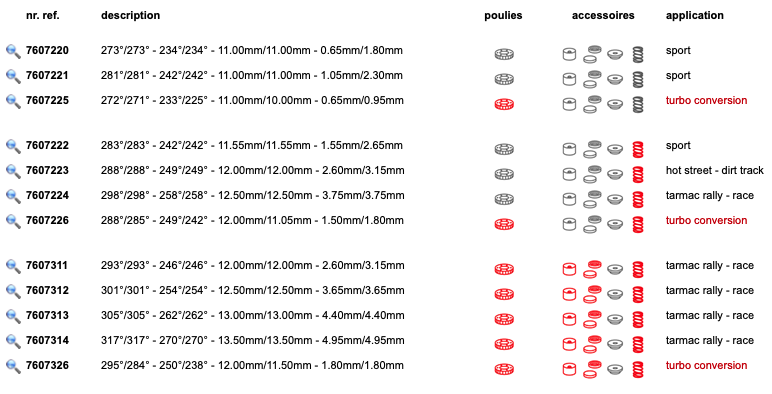Viewport: 772px width, 394px height.
Task: Click the poulies column header
Action: 503,15
